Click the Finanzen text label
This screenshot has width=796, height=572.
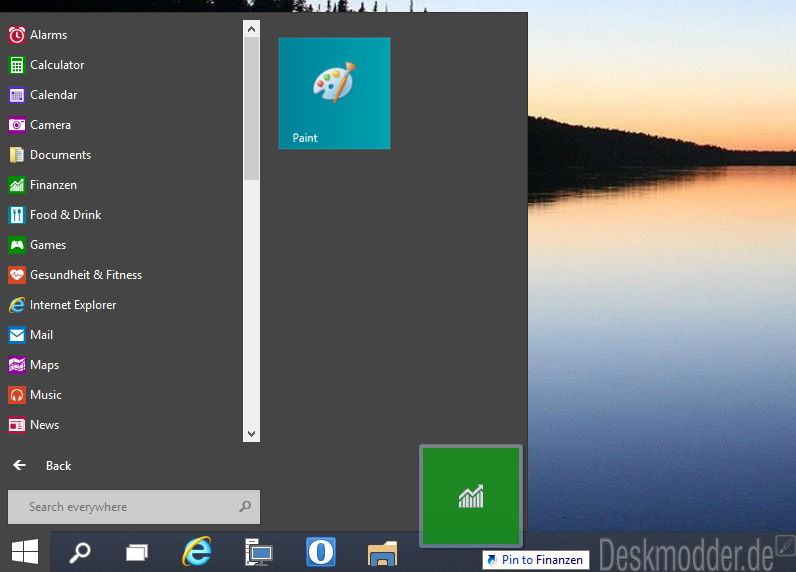tap(53, 185)
